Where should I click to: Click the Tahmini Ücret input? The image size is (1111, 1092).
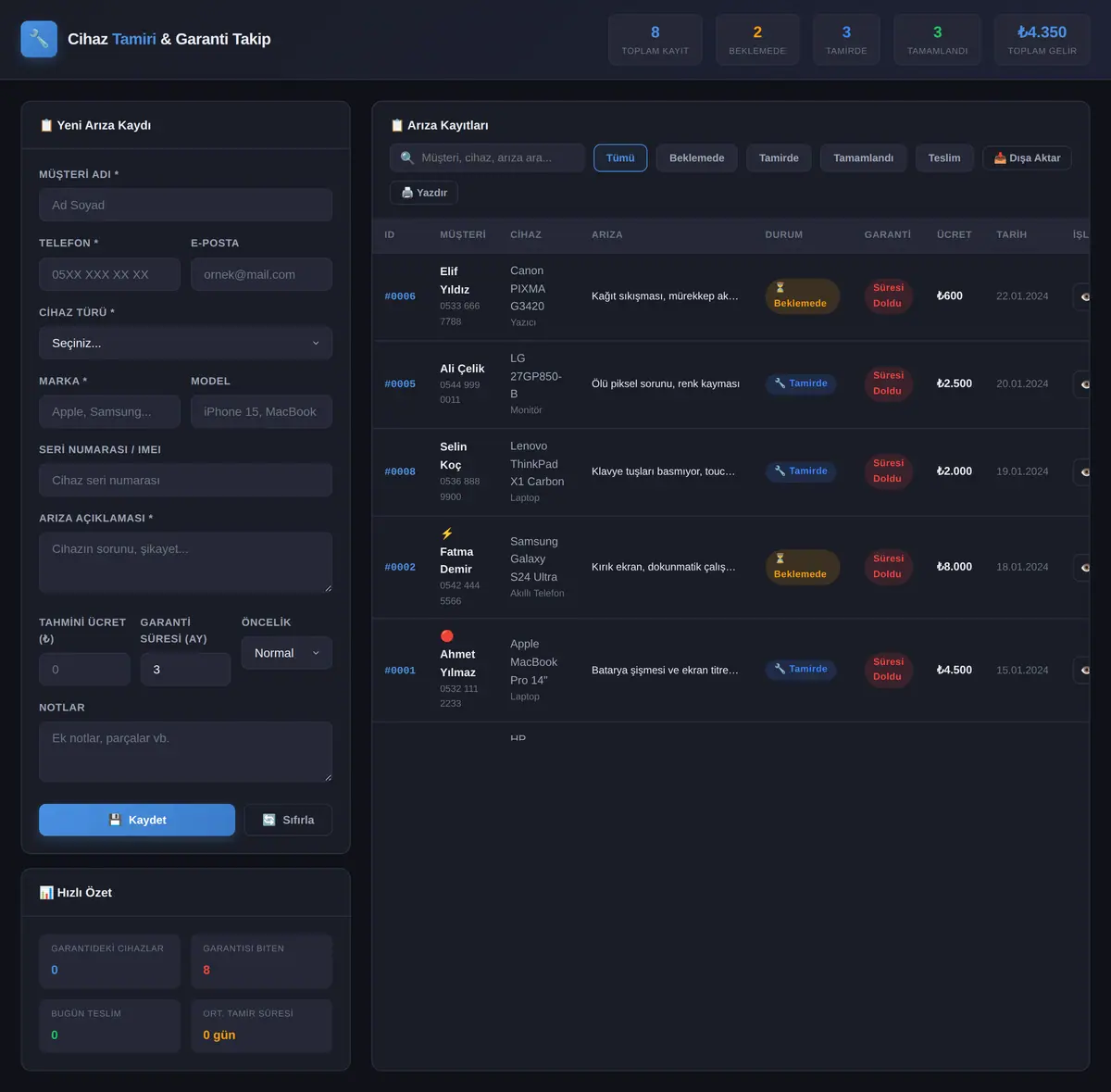coord(84,670)
